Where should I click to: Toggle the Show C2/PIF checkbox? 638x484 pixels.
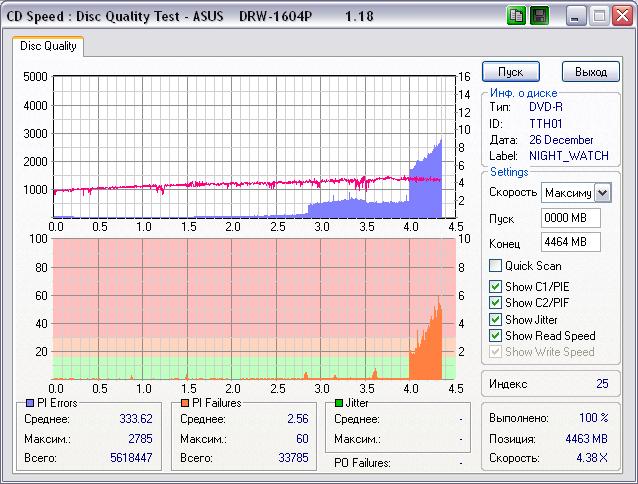[495, 303]
